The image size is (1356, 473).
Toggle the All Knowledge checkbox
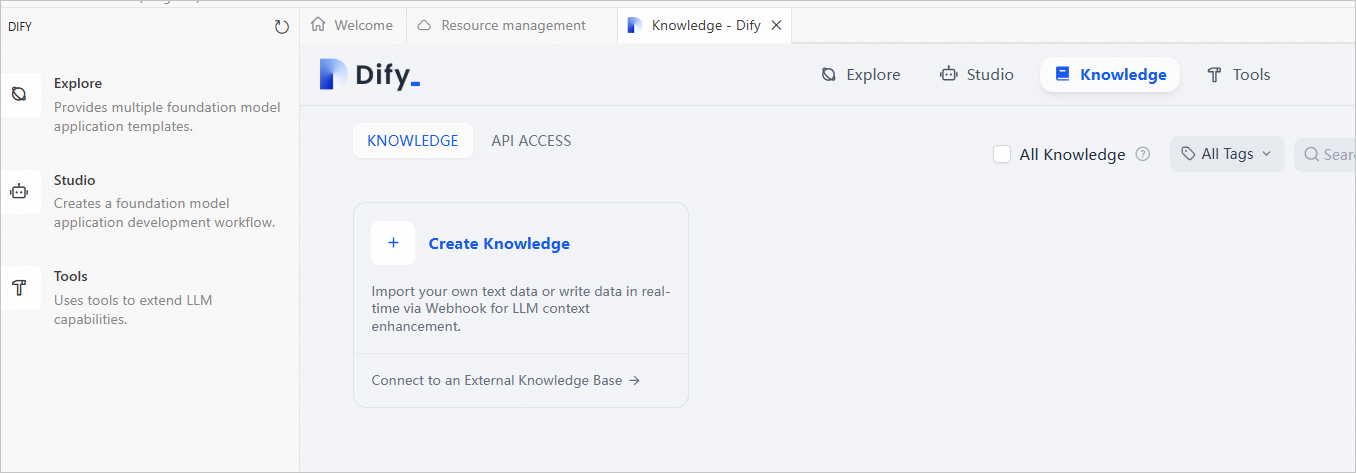coord(1002,154)
